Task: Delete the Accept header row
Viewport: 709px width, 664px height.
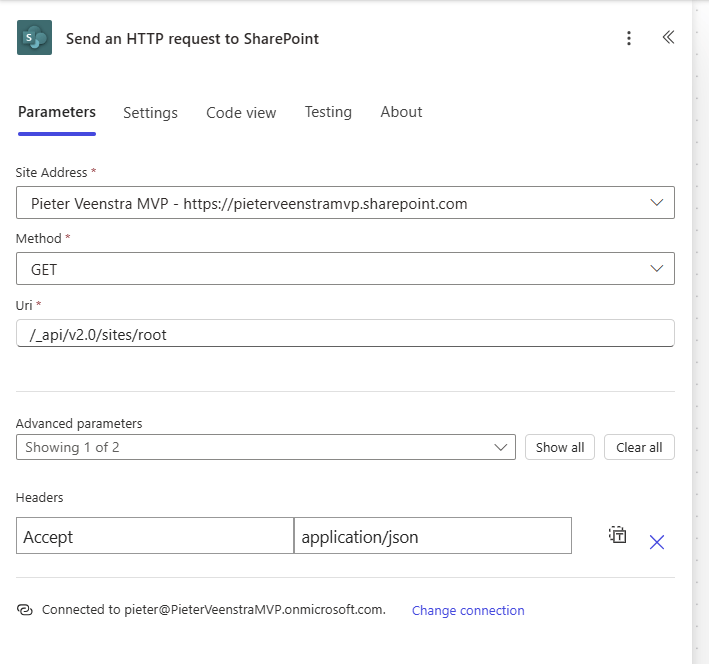Action: [x=657, y=542]
